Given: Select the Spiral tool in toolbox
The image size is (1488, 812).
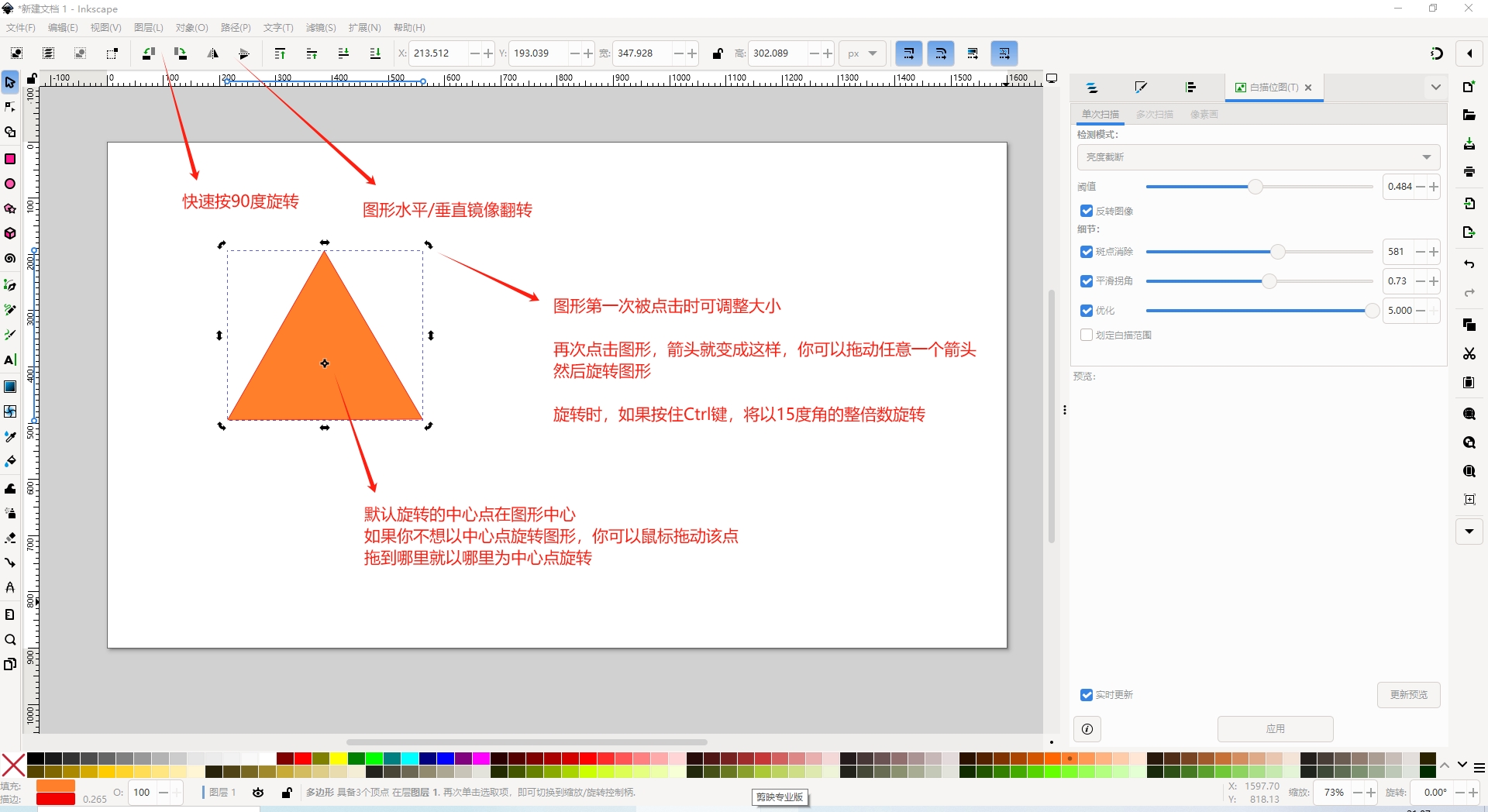Looking at the screenshot, I should tap(10, 259).
